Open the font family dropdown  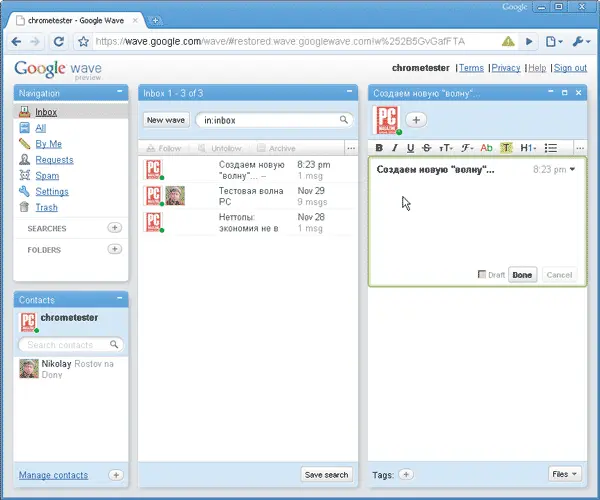point(467,148)
